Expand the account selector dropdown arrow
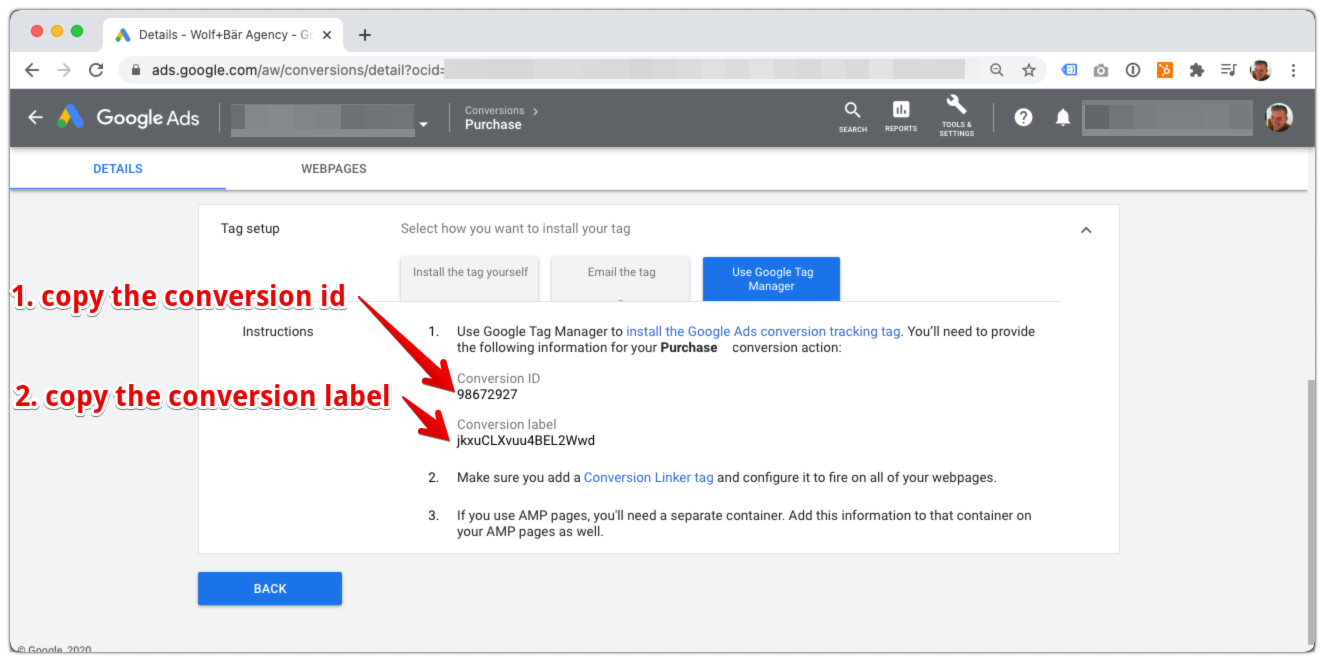The height and width of the screenshot is (662, 1325). (x=423, y=123)
